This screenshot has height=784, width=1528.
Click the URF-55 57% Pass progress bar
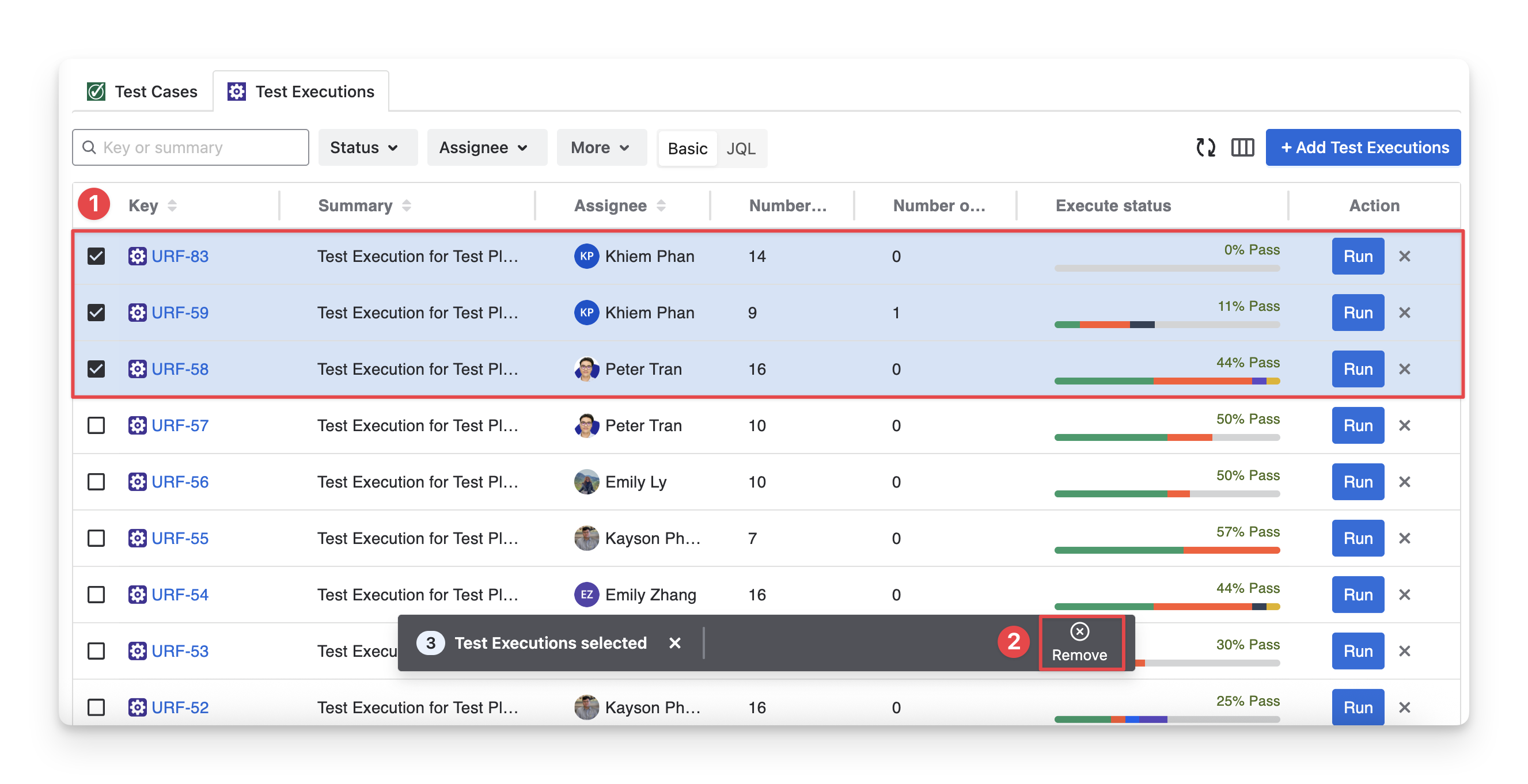(1166, 550)
